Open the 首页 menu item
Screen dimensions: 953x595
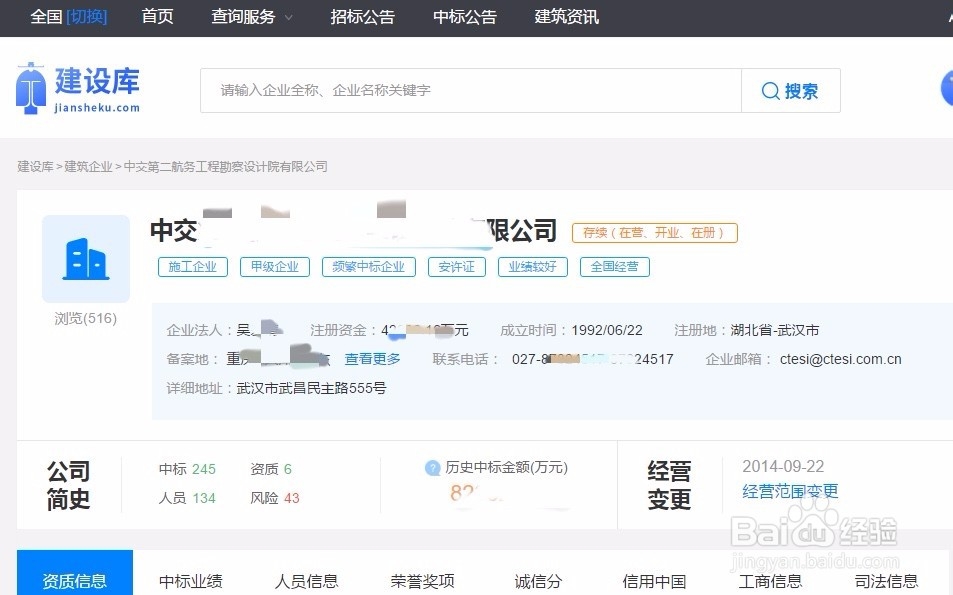[157, 16]
